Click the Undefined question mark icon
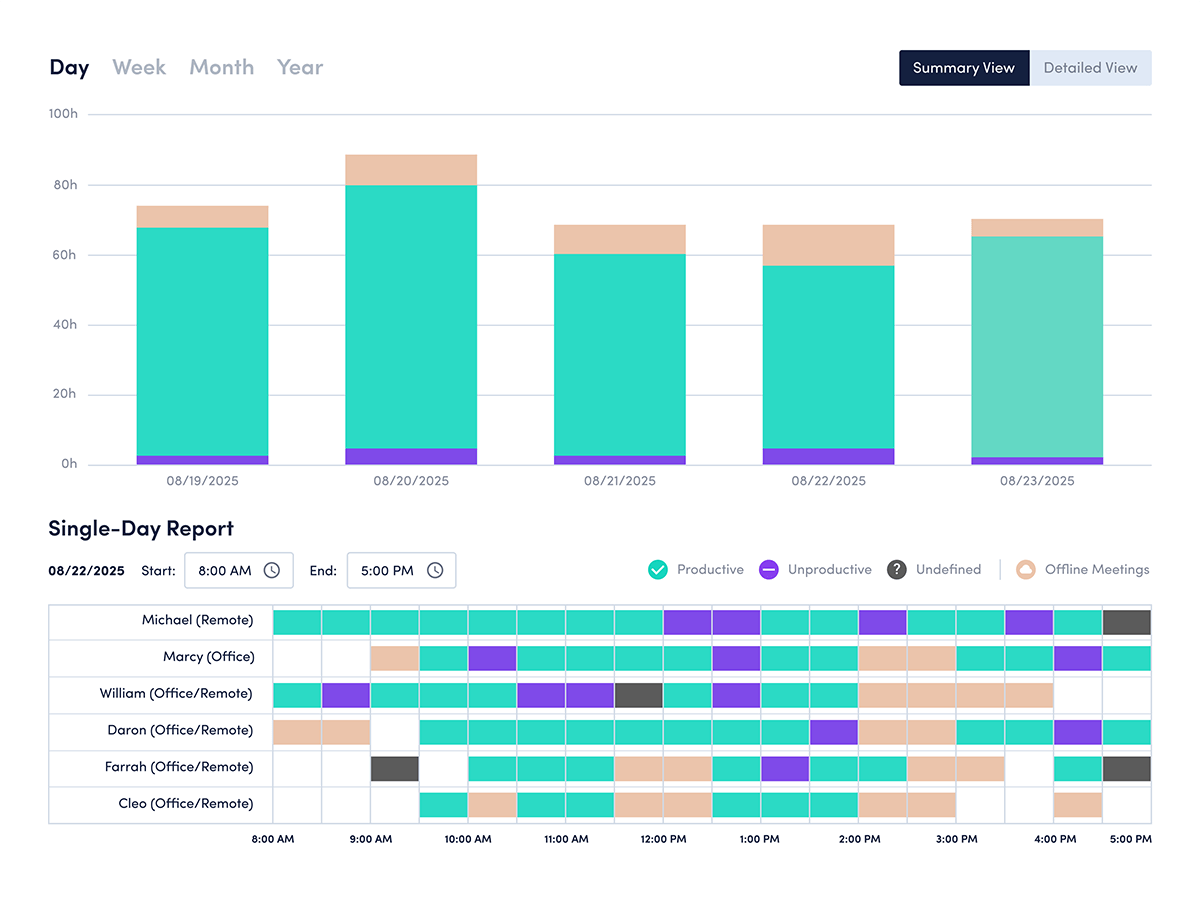Image resolution: width=1200 pixels, height=900 pixels. tap(896, 570)
